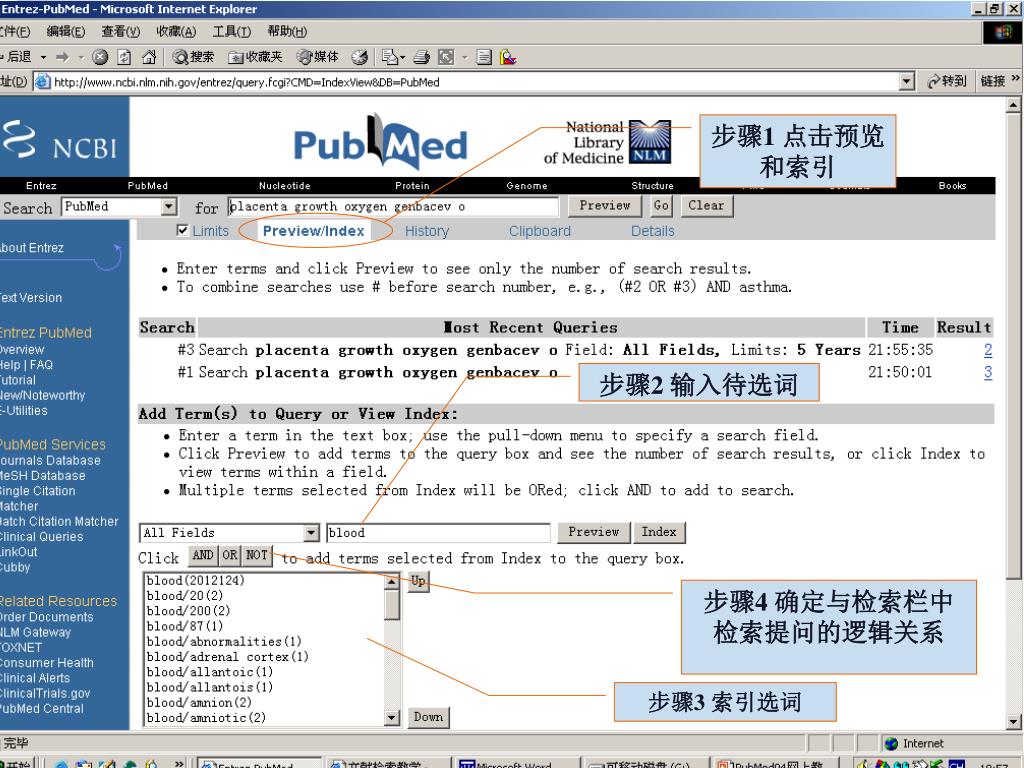Open the Nucleotide link in black bar
1024x768 pixels.
click(284, 185)
